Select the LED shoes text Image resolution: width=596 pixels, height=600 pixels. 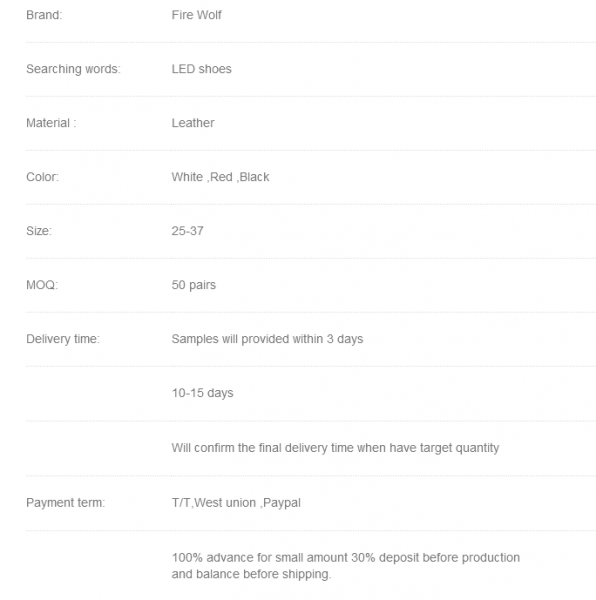point(201,69)
